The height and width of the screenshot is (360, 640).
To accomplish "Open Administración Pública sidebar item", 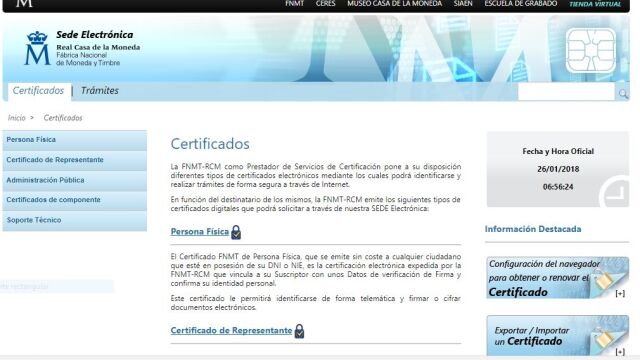I will pos(75,180).
